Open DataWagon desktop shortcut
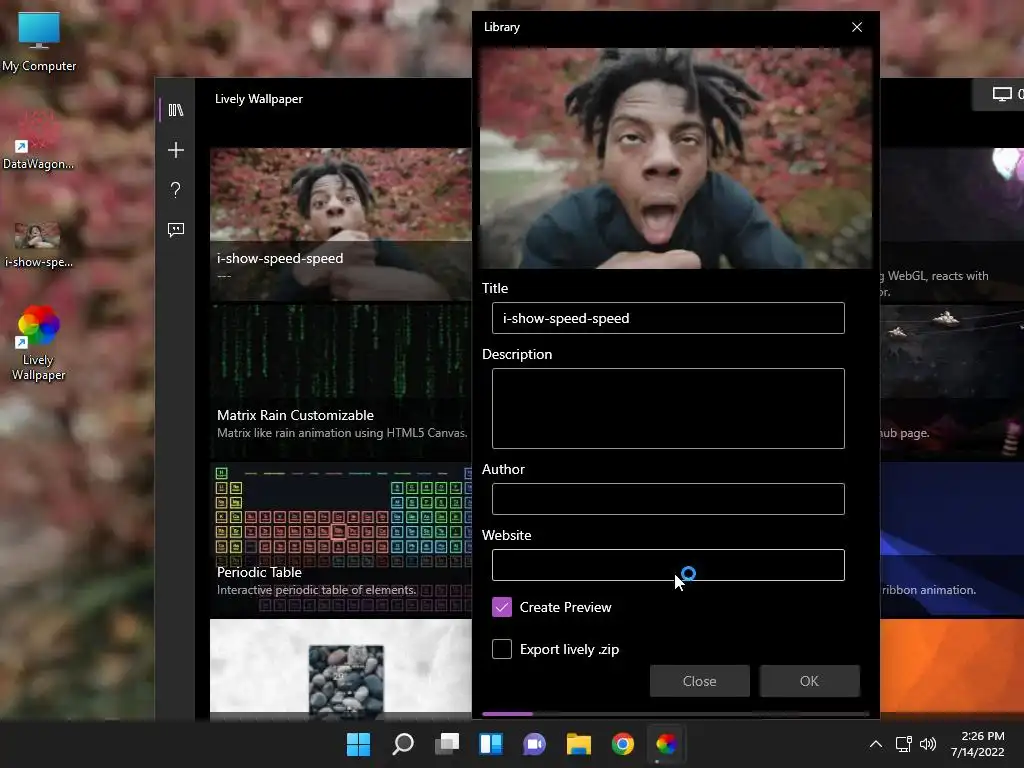This screenshot has width=1024, height=768. (39, 140)
